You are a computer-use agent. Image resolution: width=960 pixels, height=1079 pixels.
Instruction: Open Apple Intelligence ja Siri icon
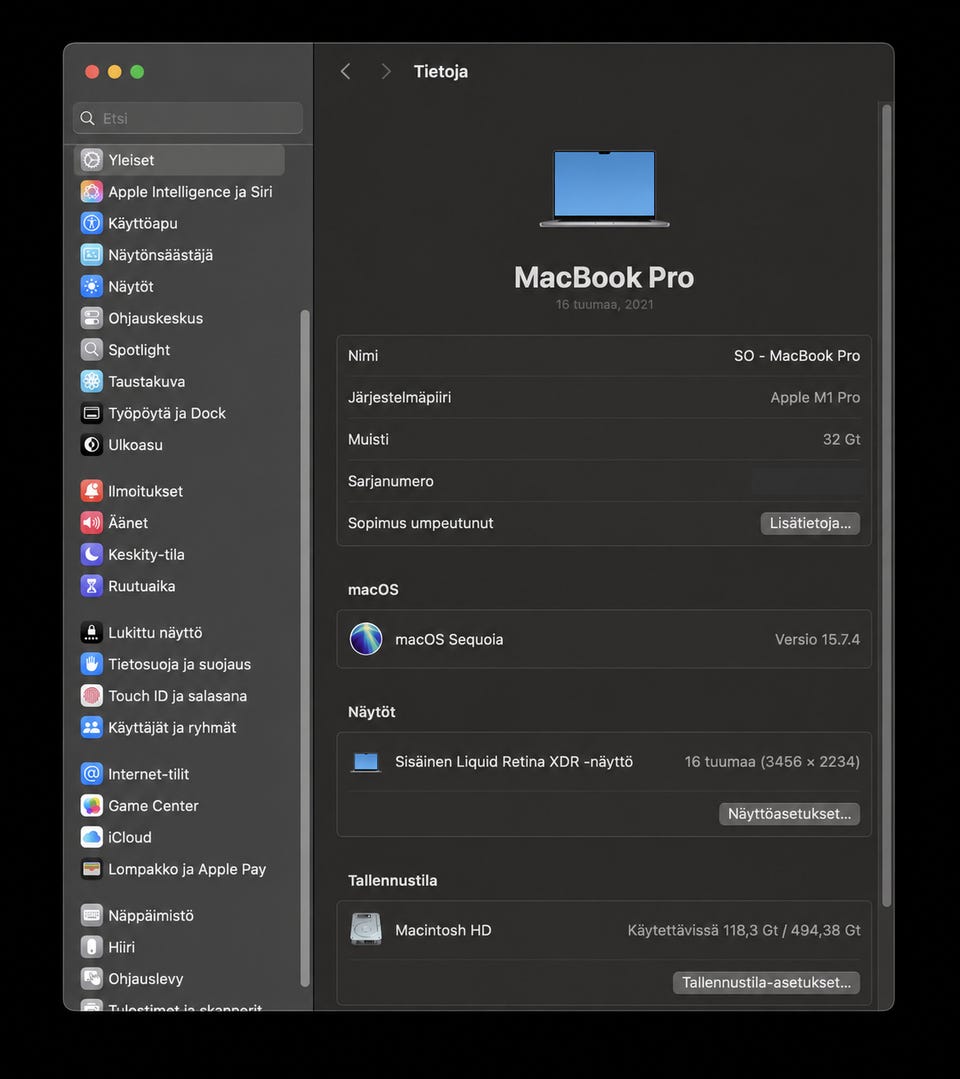tap(92, 191)
